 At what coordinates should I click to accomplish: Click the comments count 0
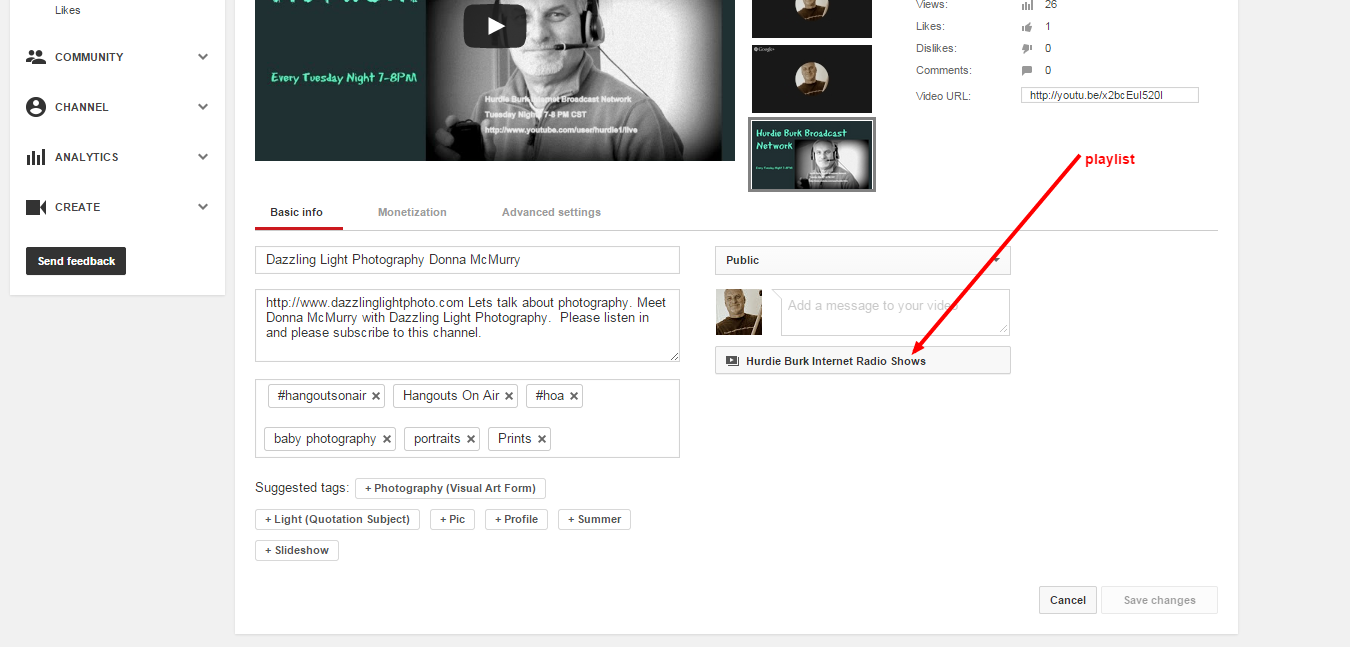1048,71
